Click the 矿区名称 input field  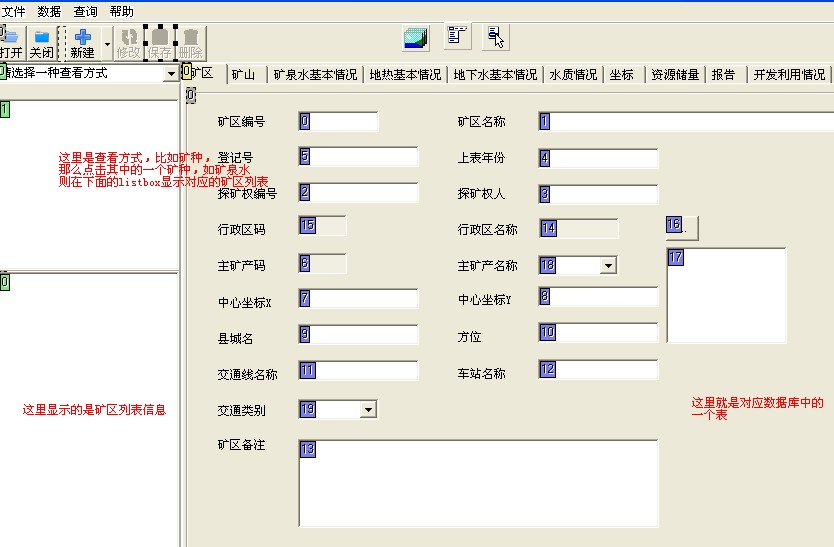click(686, 121)
